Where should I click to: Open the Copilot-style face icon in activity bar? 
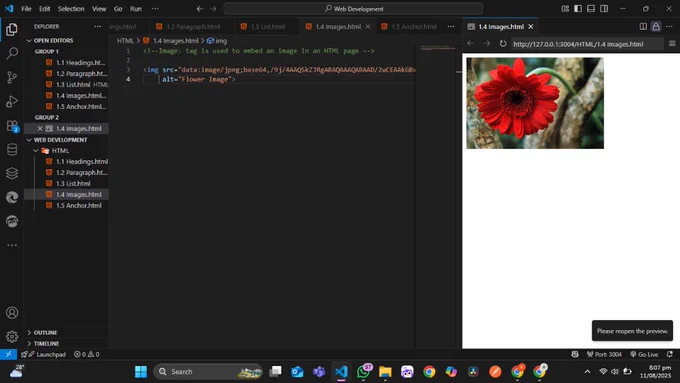(12, 221)
